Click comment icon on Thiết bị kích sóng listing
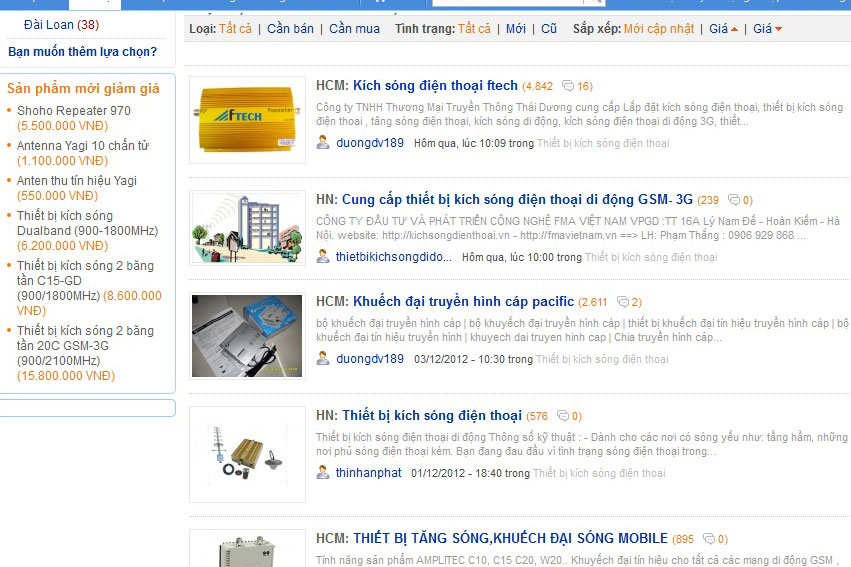The image size is (851, 567). click(563, 416)
